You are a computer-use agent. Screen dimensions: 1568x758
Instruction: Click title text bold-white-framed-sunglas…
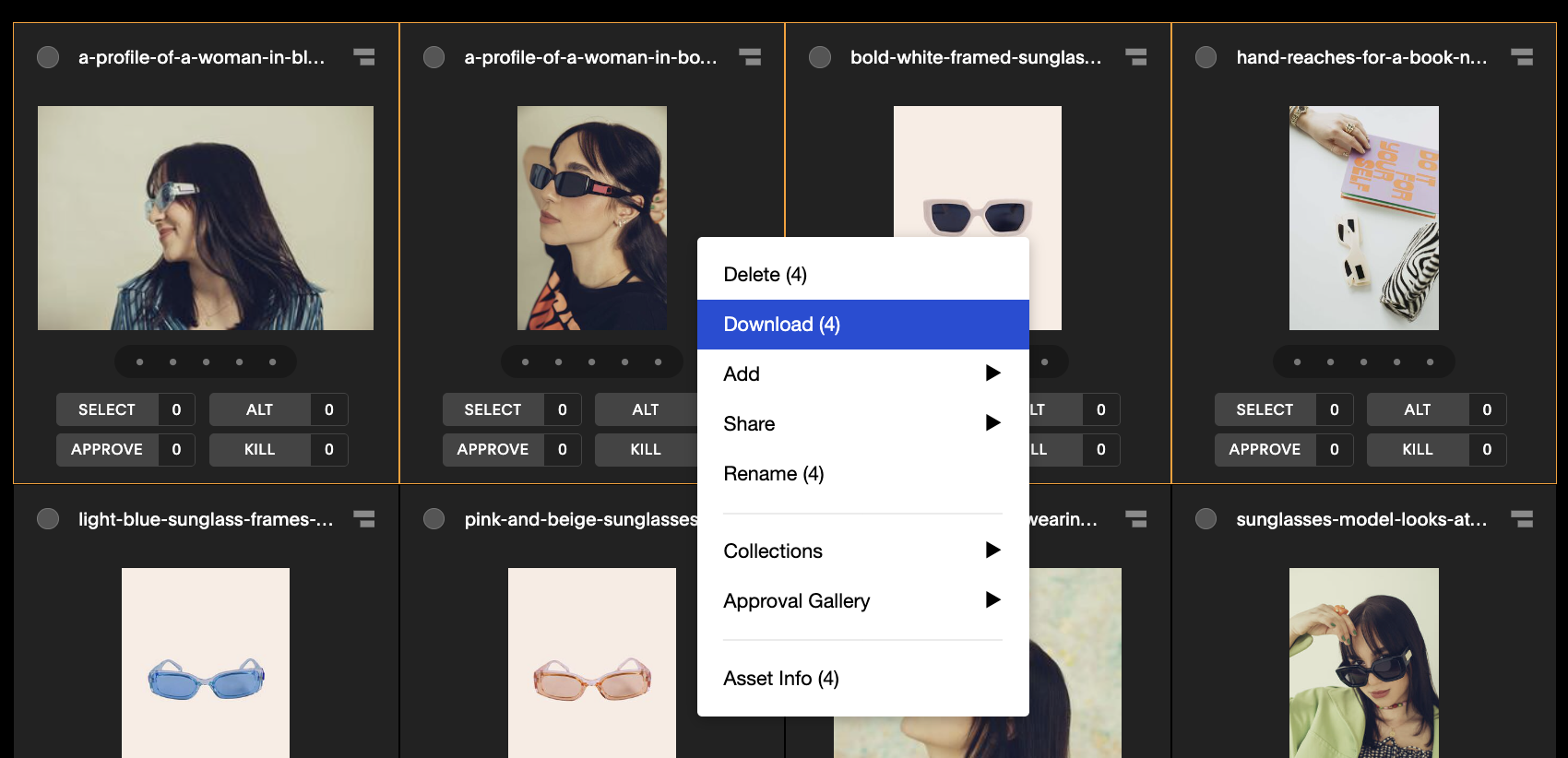click(976, 57)
